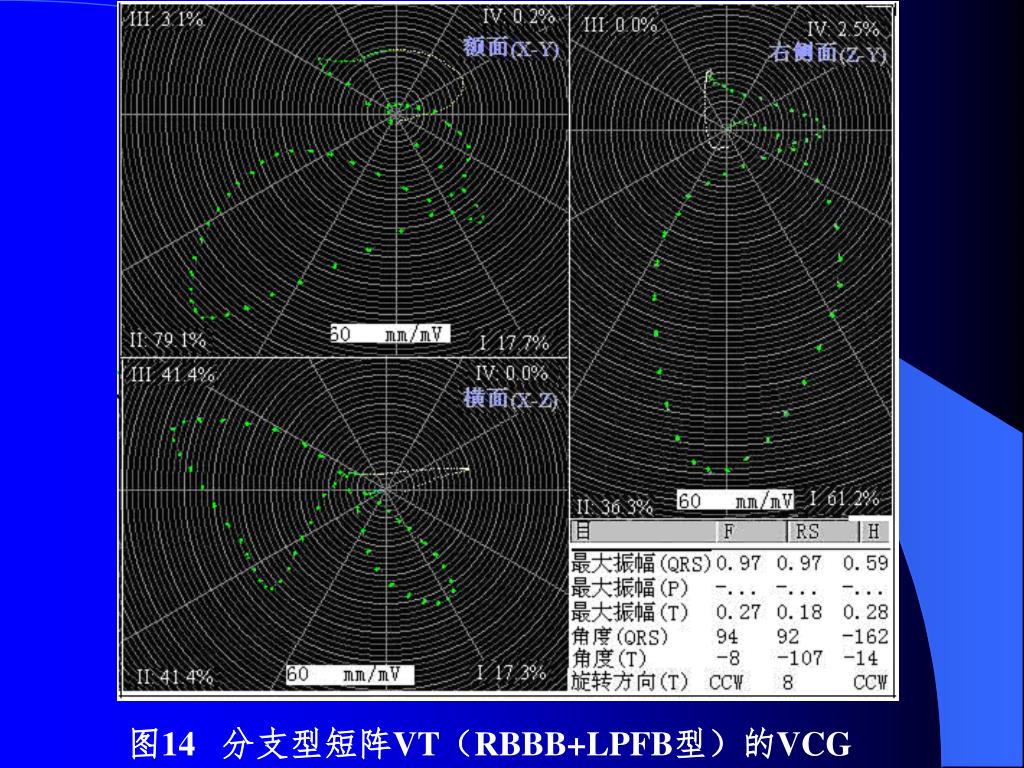The width and height of the screenshot is (1024, 768).
Task: Click the 额面 plot's 60 mm/mV scale box
Action: point(390,334)
